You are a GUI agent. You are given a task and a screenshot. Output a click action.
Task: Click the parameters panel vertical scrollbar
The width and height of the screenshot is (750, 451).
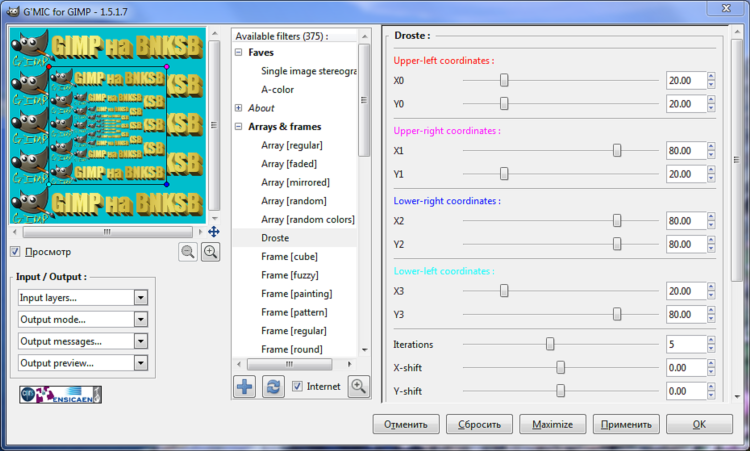(x=737, y=159)
